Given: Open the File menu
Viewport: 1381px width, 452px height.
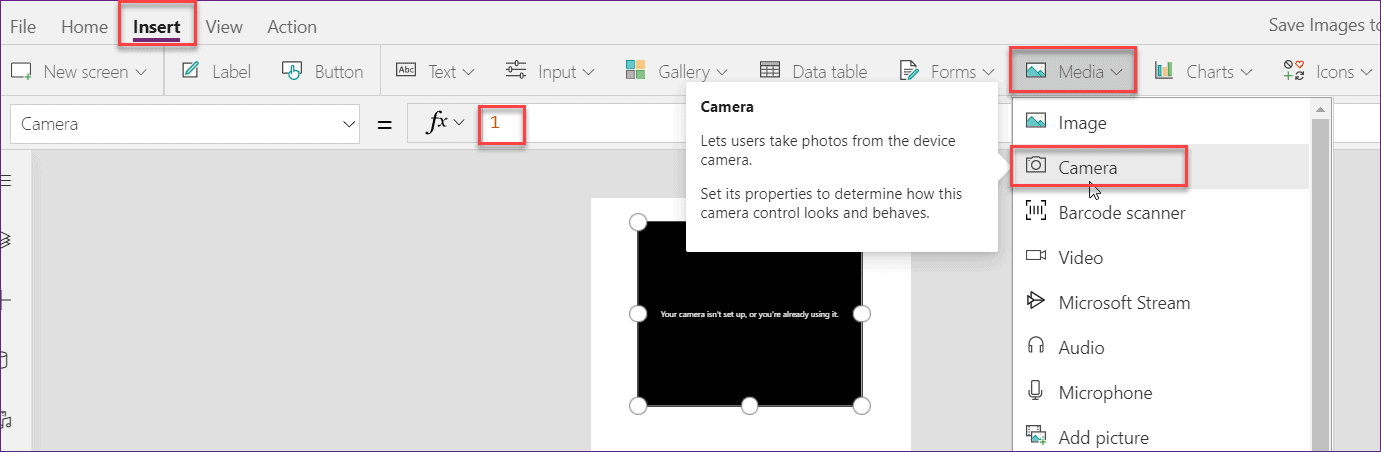Looking at the screenshot, I should [x=23, y=27].
